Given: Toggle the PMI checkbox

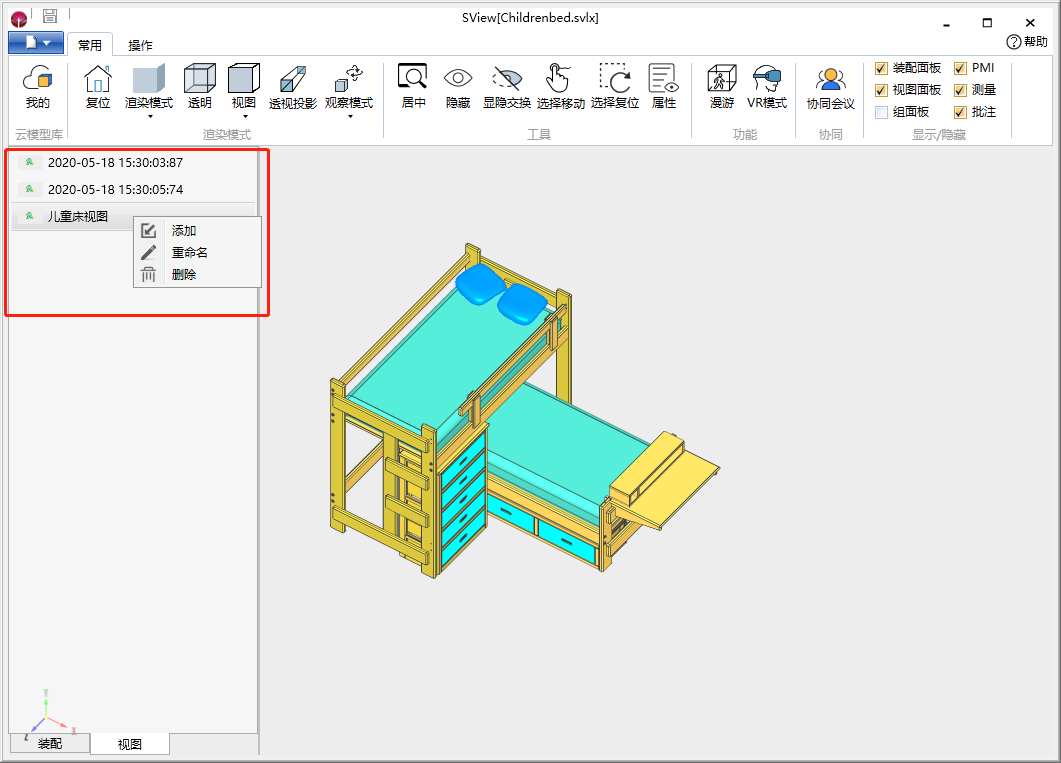Looking at the screenshot, I should [x=960, y=68].
